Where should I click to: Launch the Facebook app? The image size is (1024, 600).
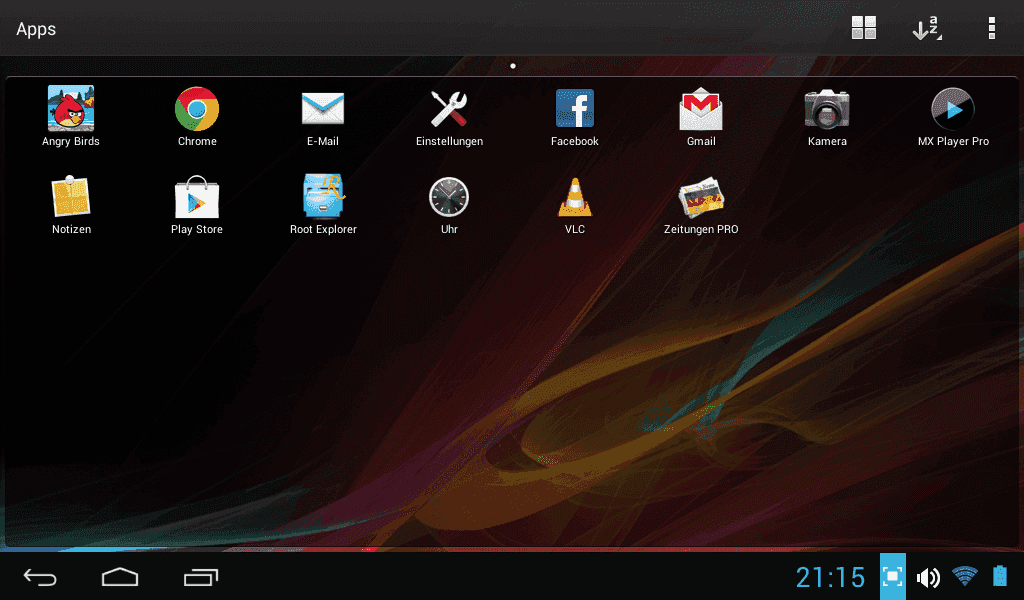(x=575, y=116)
